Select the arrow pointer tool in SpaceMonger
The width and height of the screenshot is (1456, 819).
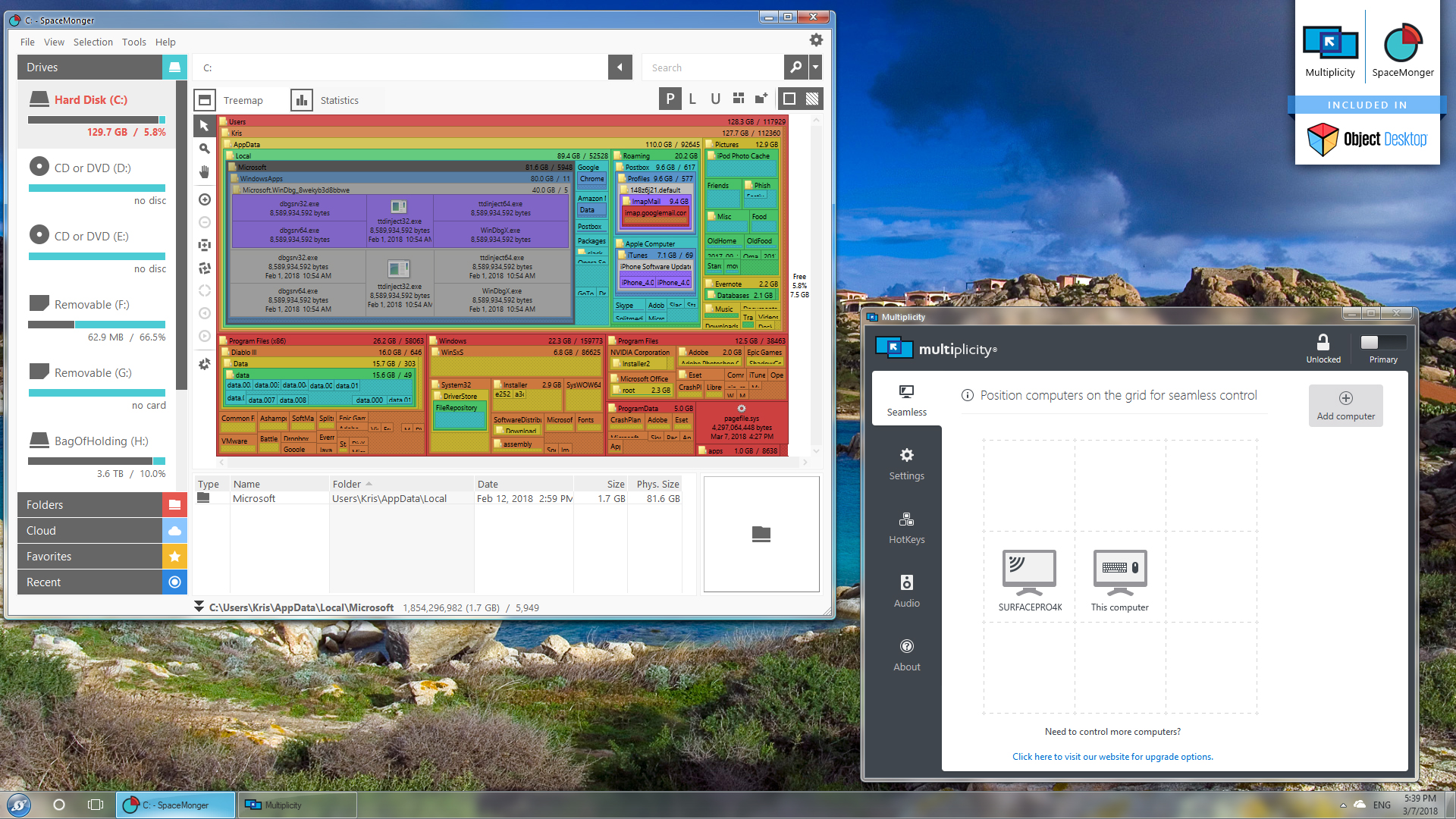point(204,126)
